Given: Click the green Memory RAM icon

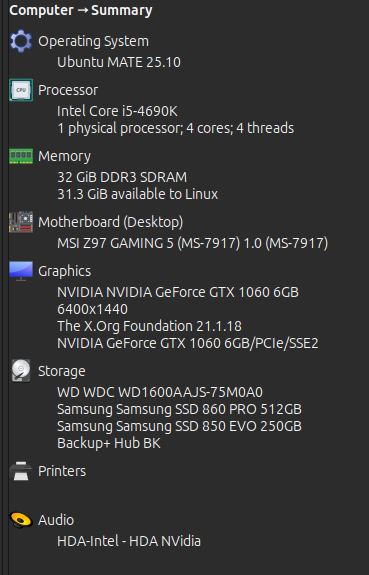Looking at the screenshot, I should (21, 156).
